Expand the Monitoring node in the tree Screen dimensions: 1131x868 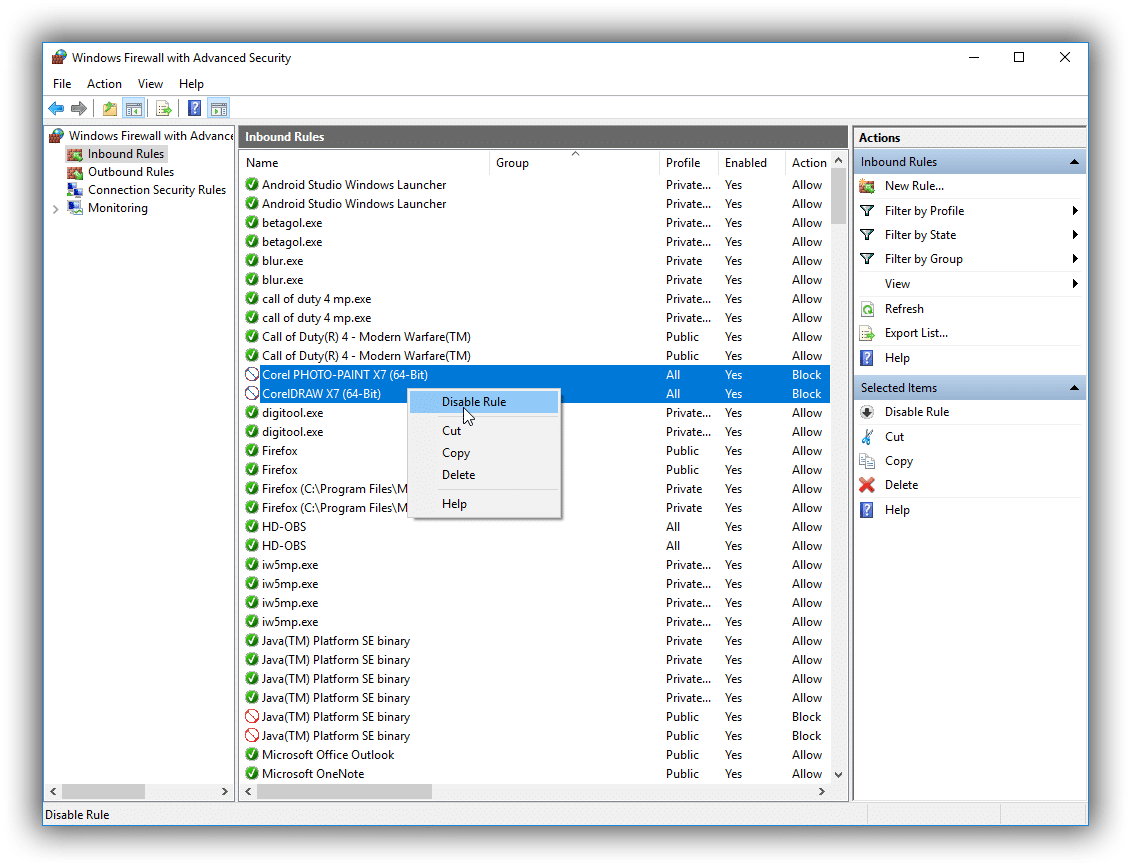point(56,209)
